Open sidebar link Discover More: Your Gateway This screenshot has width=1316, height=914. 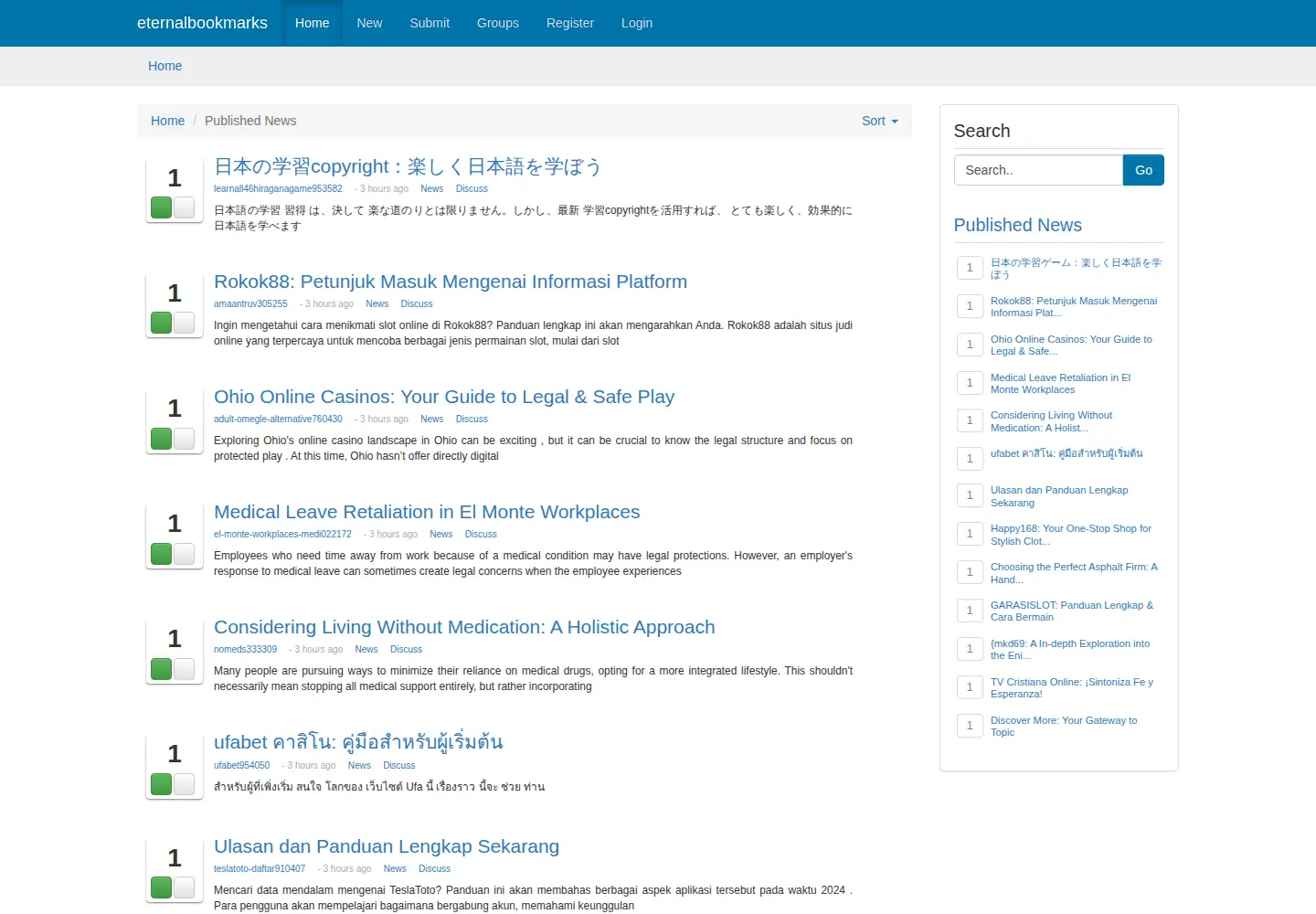1064,727
